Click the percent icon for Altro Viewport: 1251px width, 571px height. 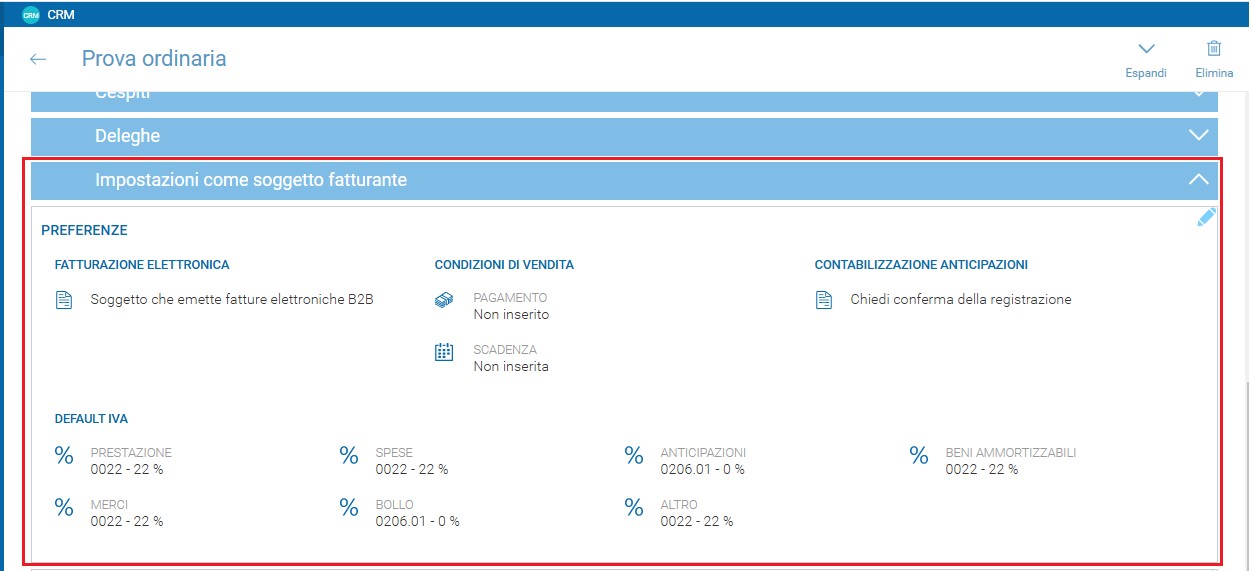tap(634, 508)
